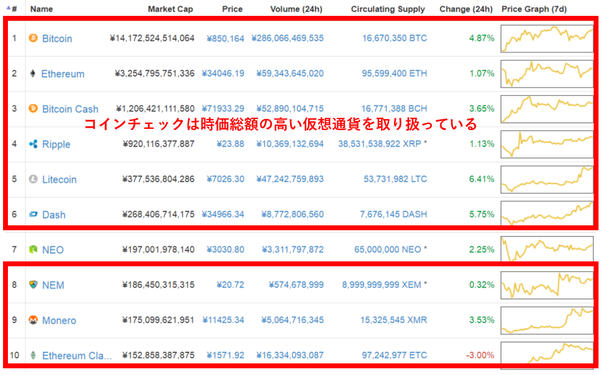
Task: Click Ripple price ¥23.88
Action: pyautogui.click(x=230, y=144)
